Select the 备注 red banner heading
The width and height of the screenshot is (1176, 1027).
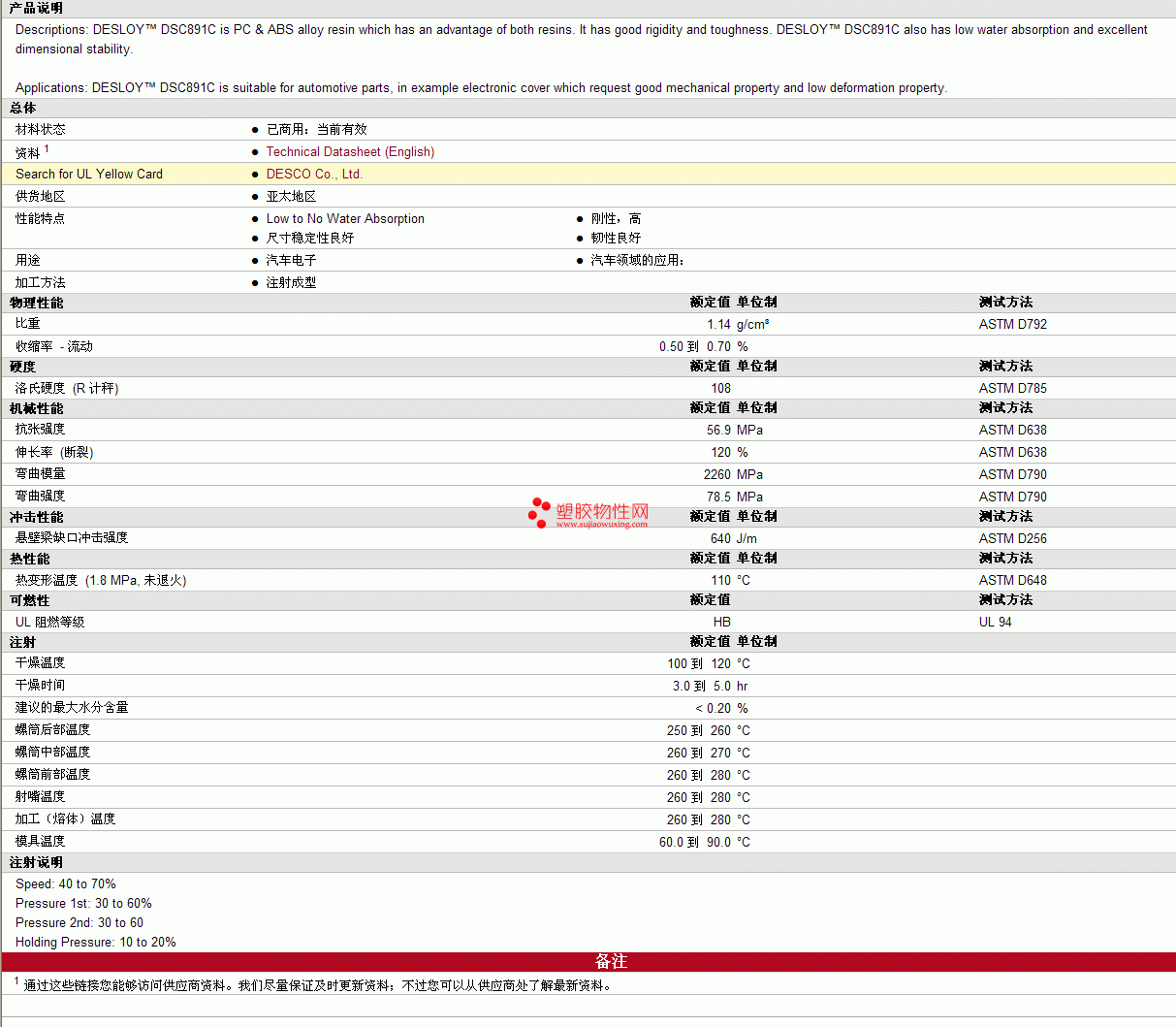[611, 961]
